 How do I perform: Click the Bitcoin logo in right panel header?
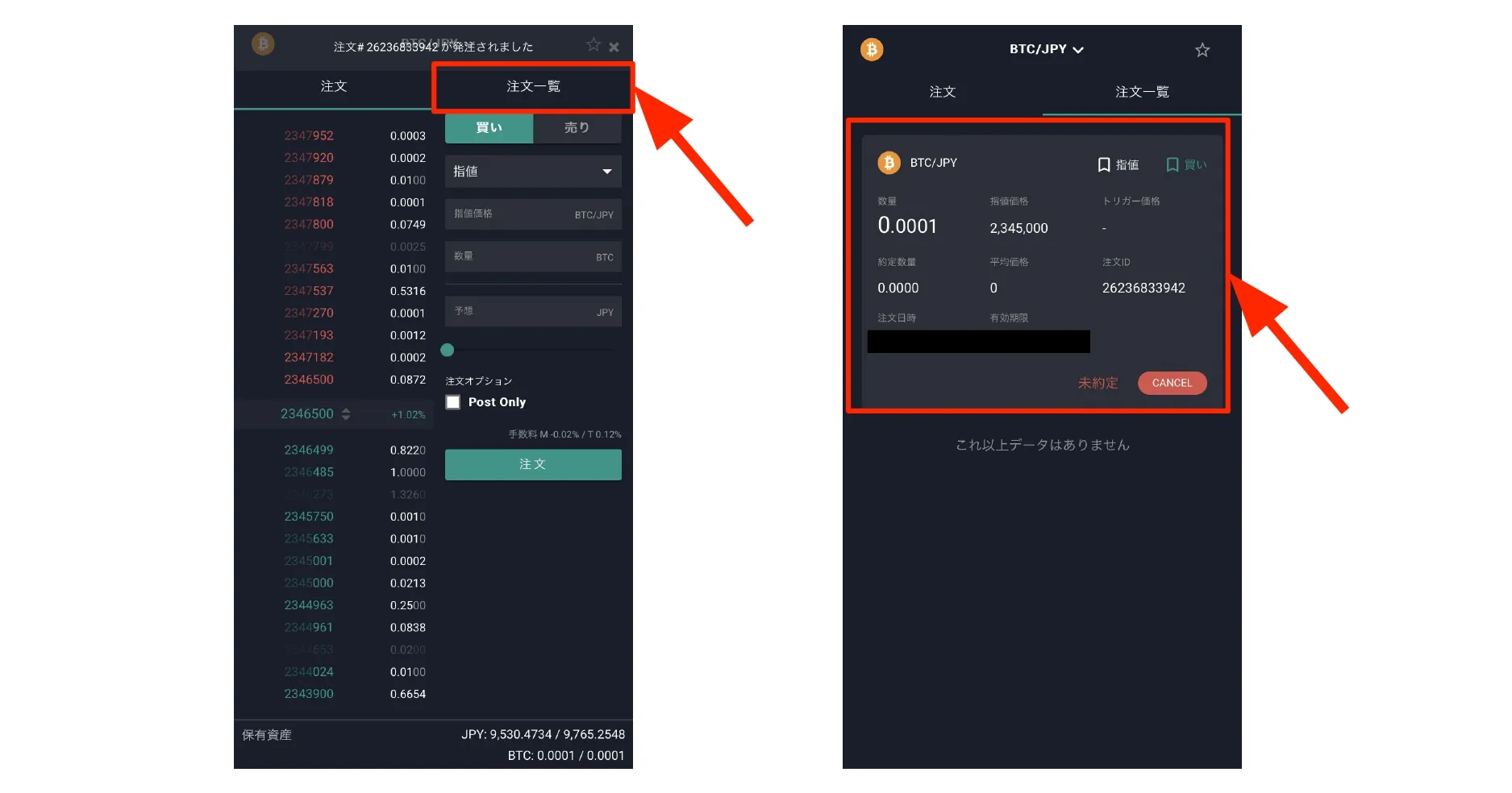872,50
